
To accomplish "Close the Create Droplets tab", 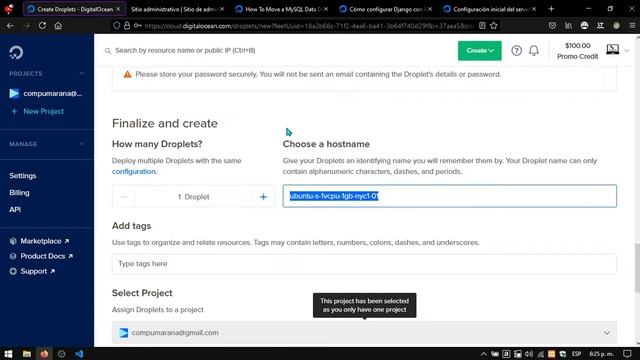I will pos(118,9).
